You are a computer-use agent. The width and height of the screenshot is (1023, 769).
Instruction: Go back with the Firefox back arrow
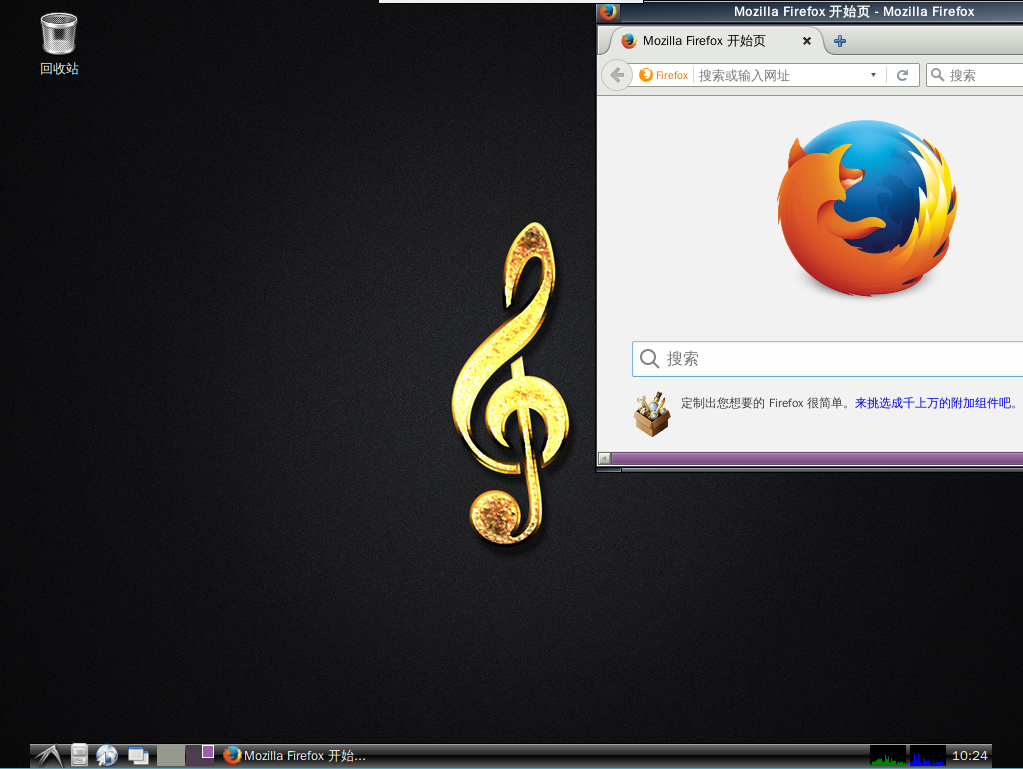click(617, 75)
